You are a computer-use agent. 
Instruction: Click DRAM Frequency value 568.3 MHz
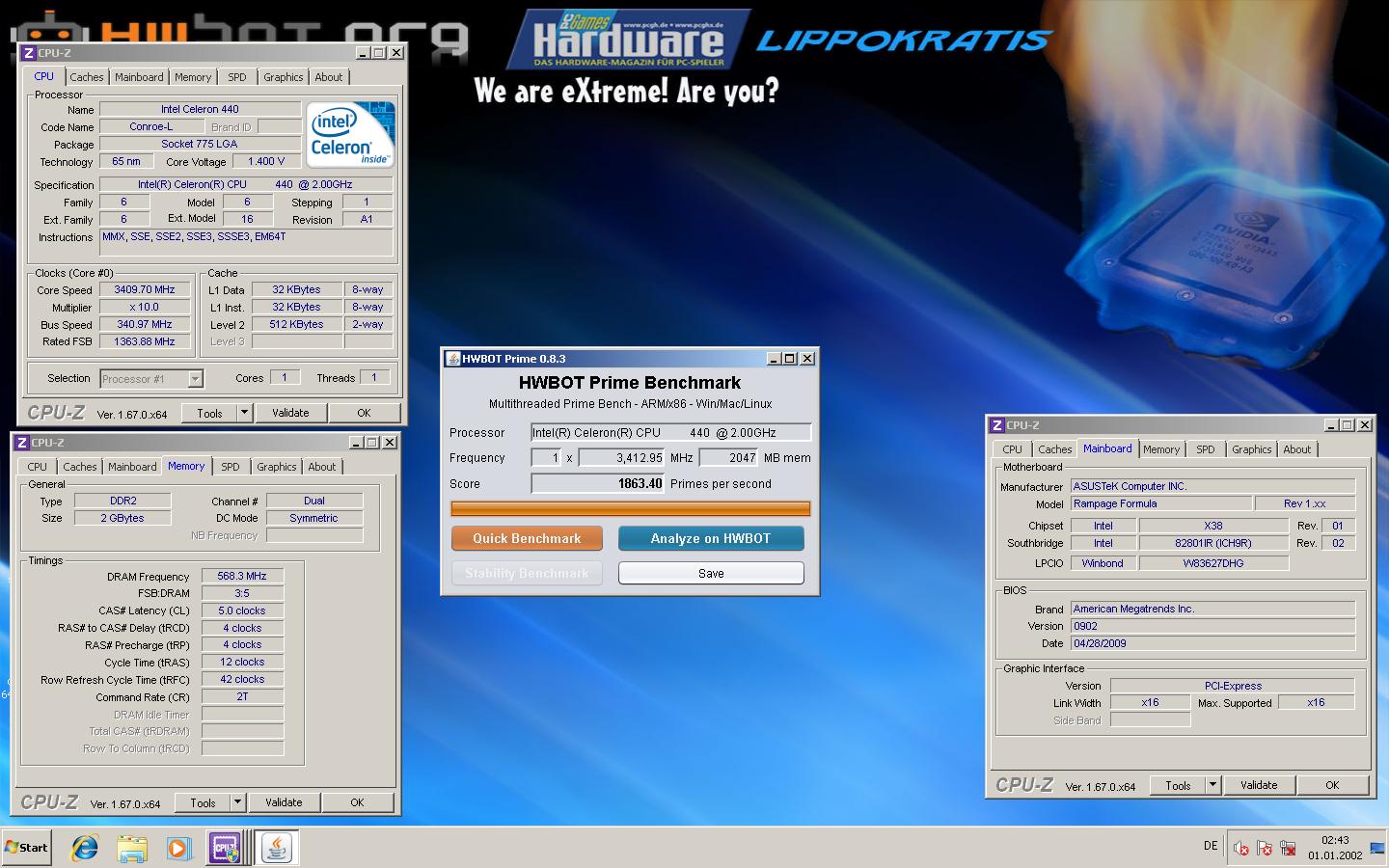tap(242, 576)
